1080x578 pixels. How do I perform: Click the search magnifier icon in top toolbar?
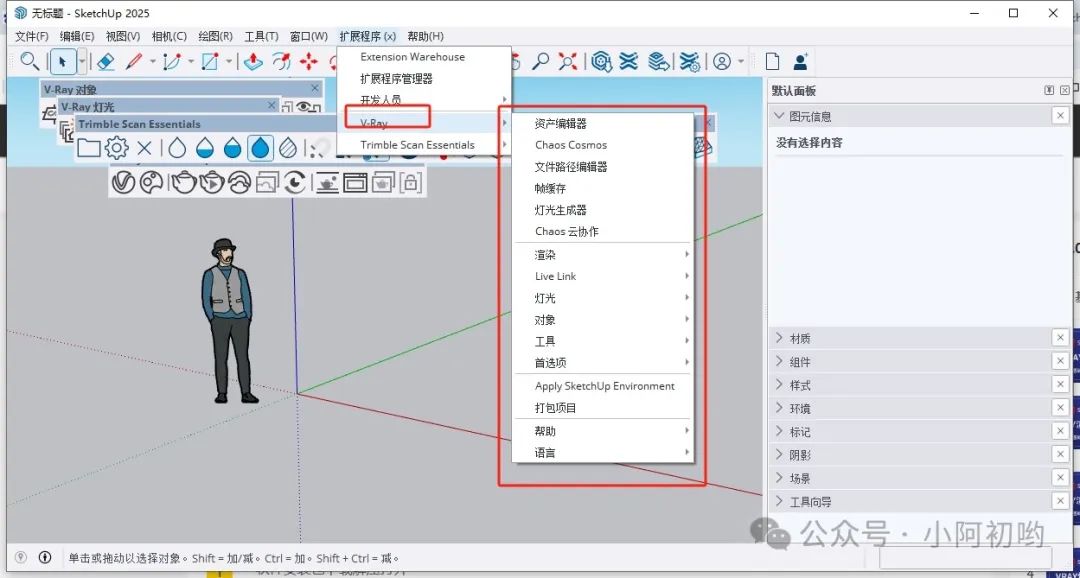tap(29, 61)
